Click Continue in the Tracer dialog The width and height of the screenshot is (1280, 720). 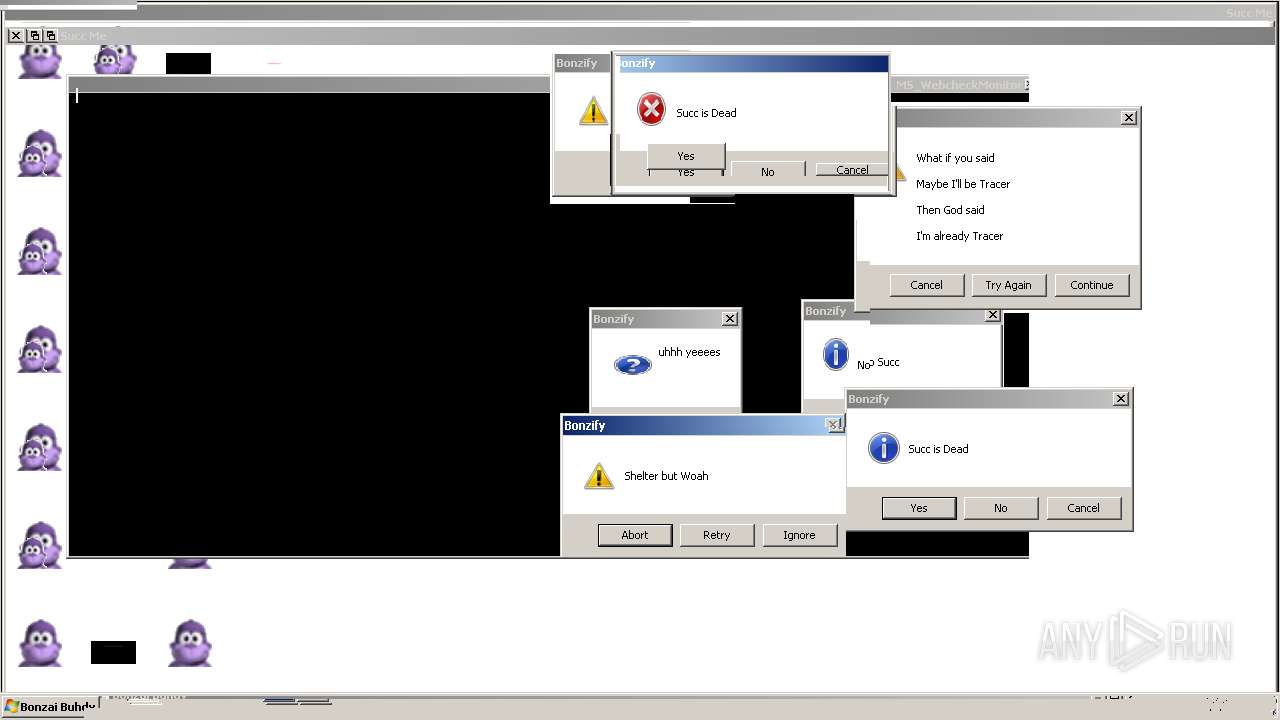pos(1091,285)
